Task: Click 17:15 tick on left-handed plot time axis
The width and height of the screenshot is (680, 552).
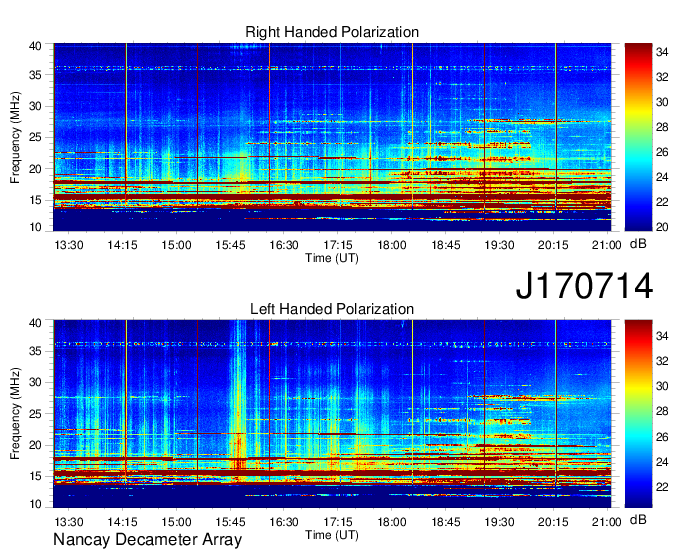Action: point(338,522)
